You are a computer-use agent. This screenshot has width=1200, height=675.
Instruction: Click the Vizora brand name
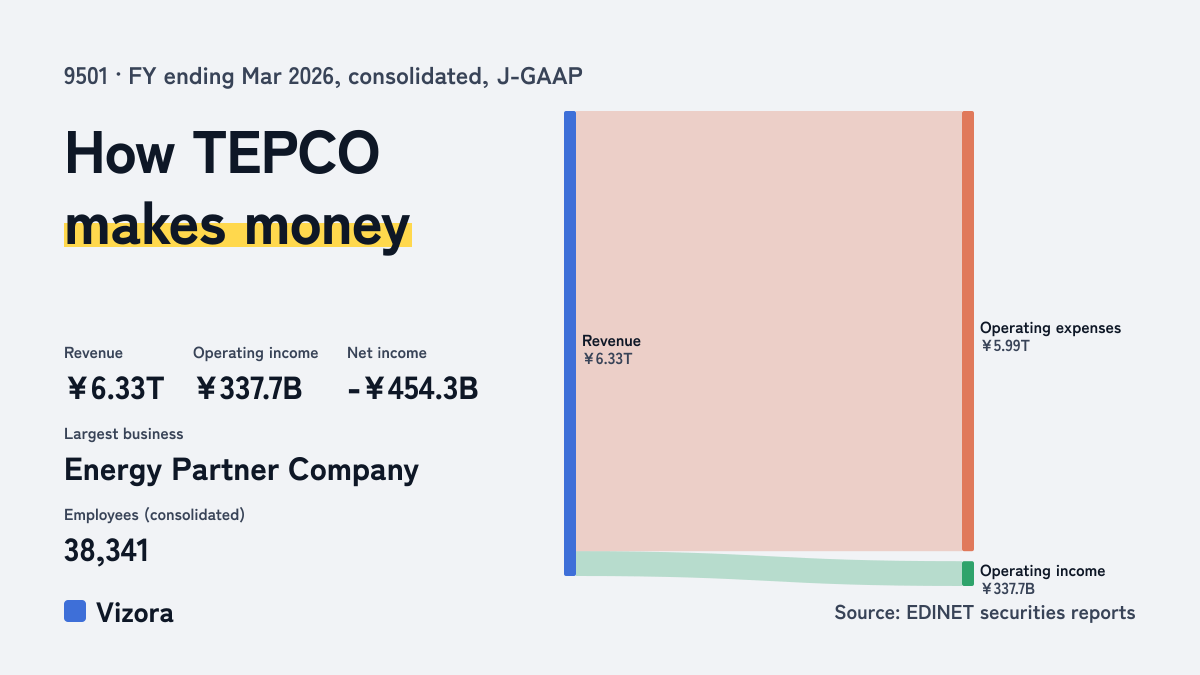point(135,613)
